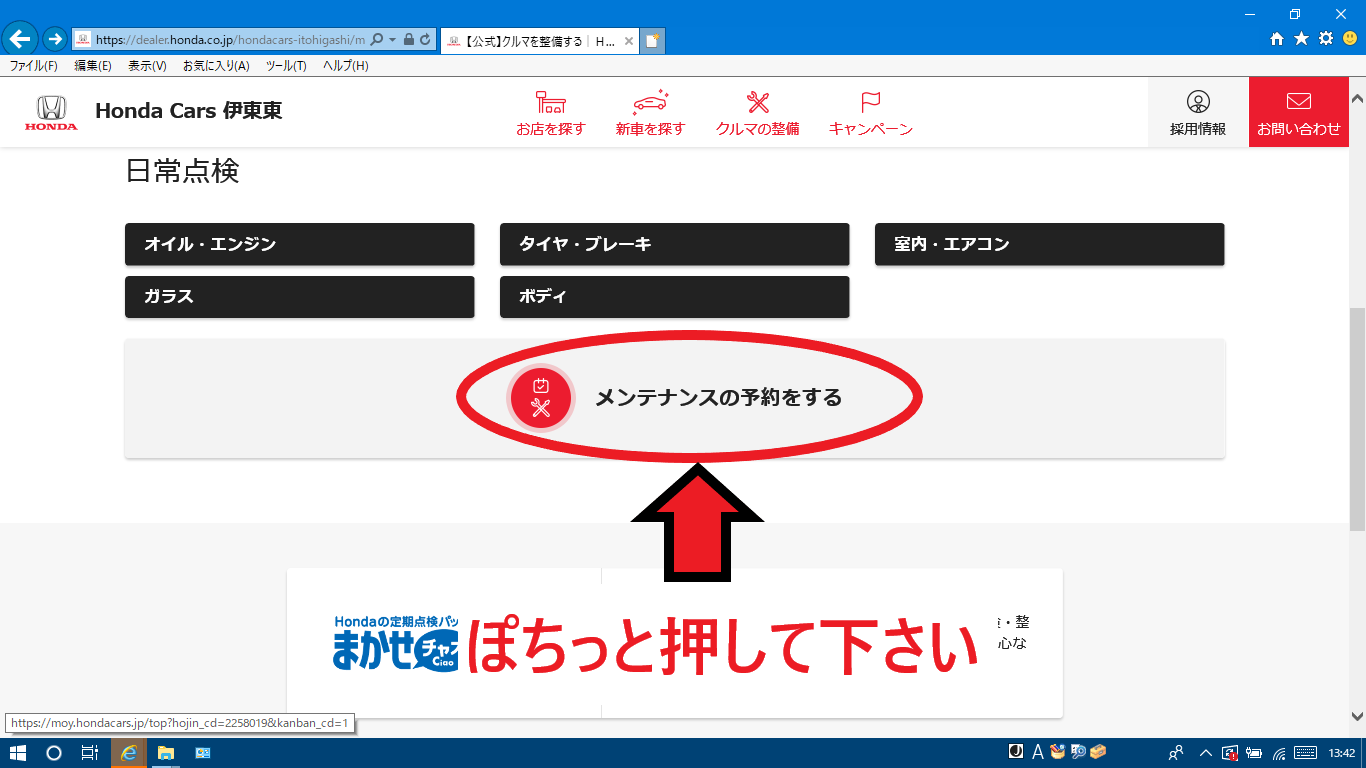Image resolution: width=1366 pixels, height=768 pixels.
Task: Click メンテナンスの予約をする link
Action: [x=718, y=398]
